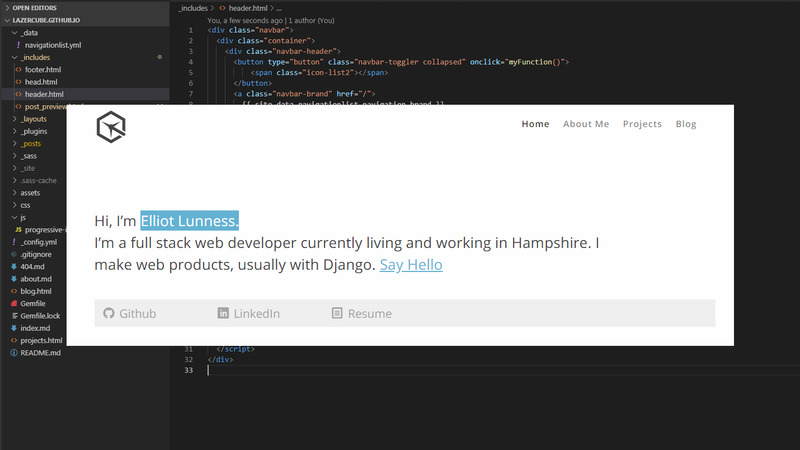This screenshot has height=450, width=800.
Task: Expand the _layouts folder
Action: pos(14,119)
